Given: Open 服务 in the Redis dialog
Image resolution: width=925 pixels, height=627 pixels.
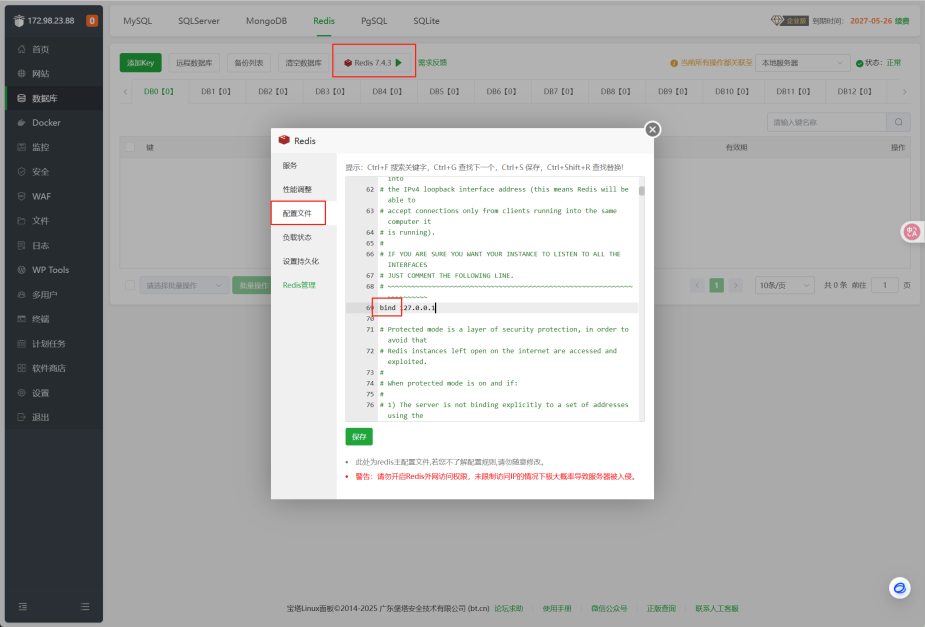Looking at the screenshot, I should (x=303, y=166).
